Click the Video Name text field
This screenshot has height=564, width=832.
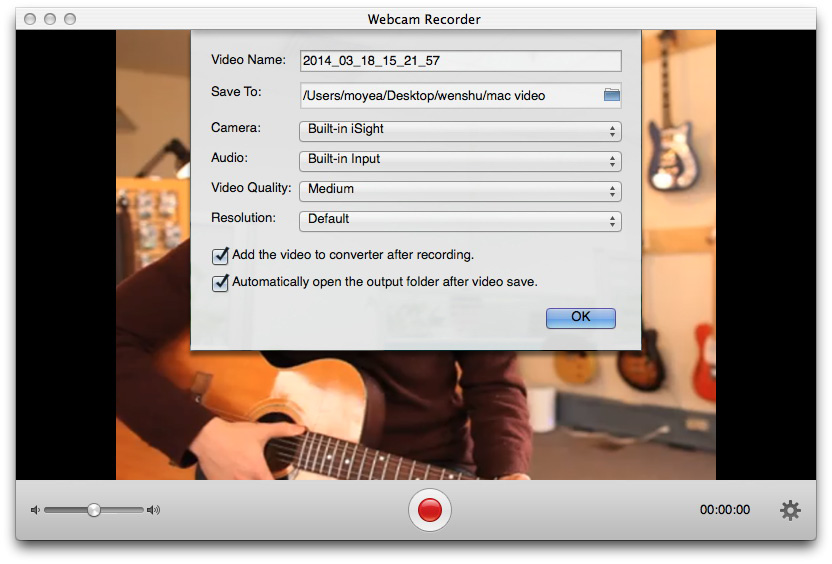[x=460, y=61]
